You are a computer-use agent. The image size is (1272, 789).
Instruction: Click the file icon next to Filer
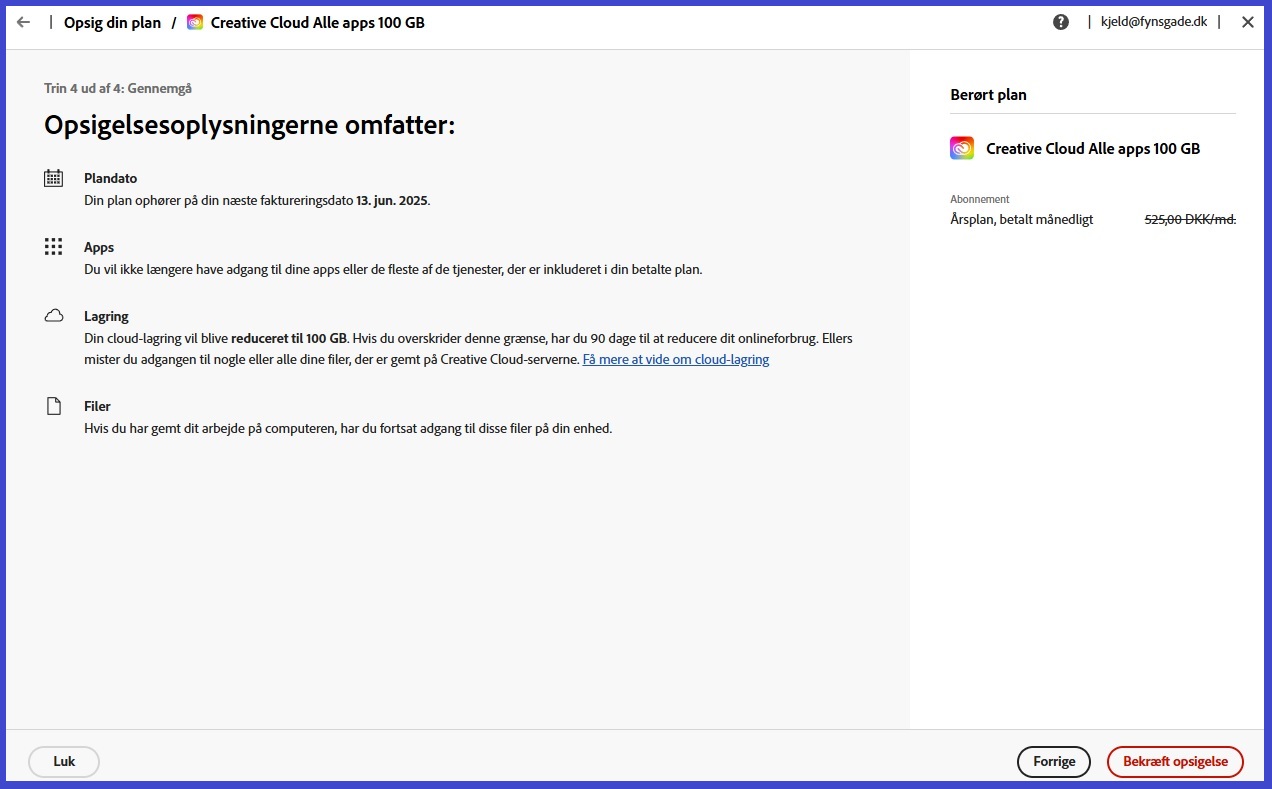pos(54,406)
